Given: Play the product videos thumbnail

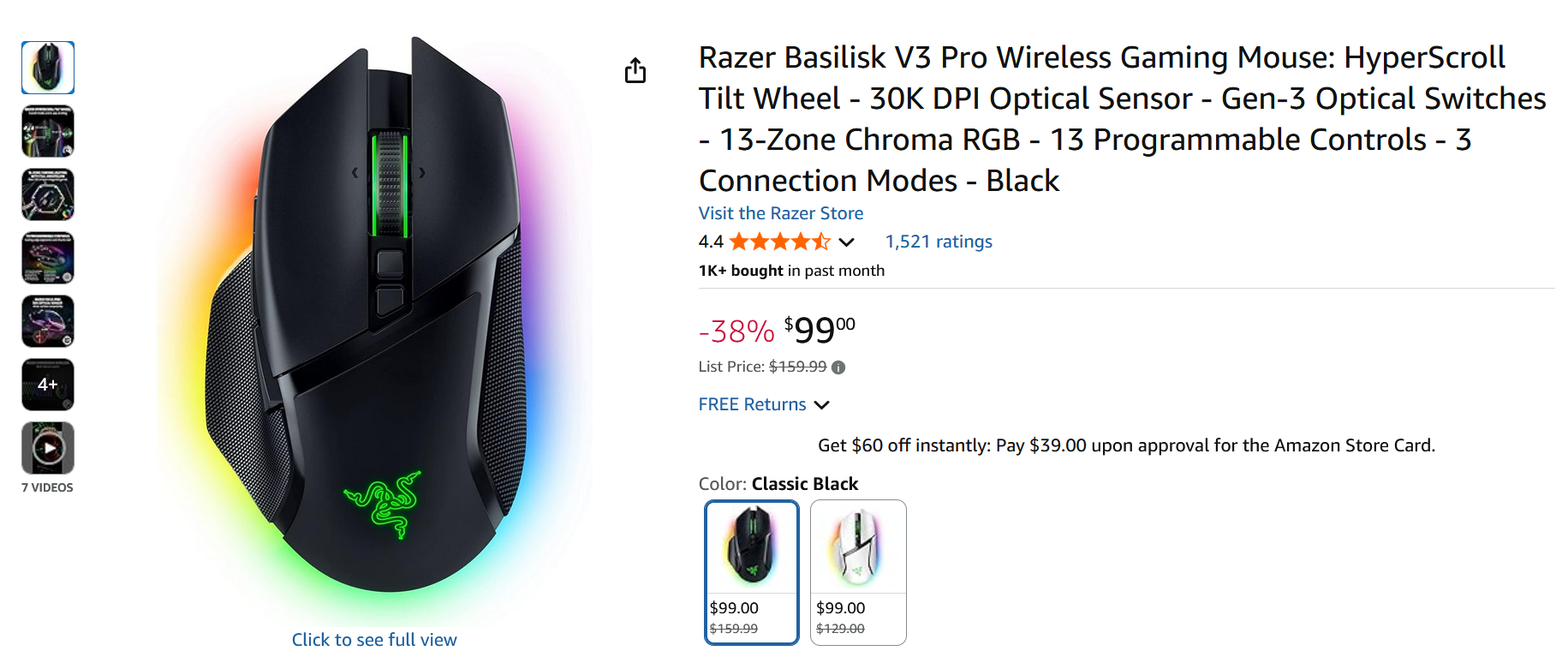Looking at the screenshot, I should [48, 448].
